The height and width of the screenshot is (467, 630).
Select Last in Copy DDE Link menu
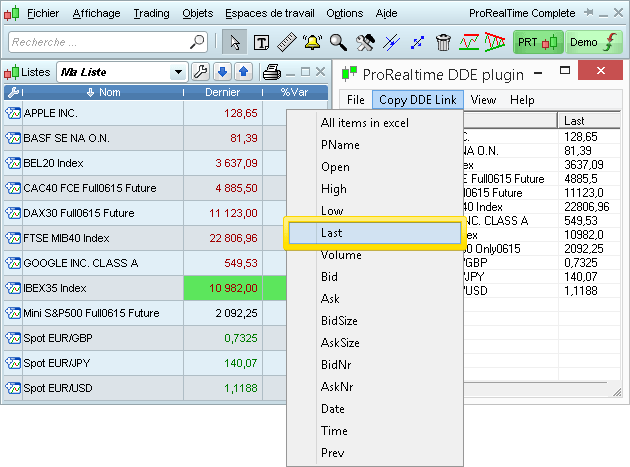click(x=373, y=232)
